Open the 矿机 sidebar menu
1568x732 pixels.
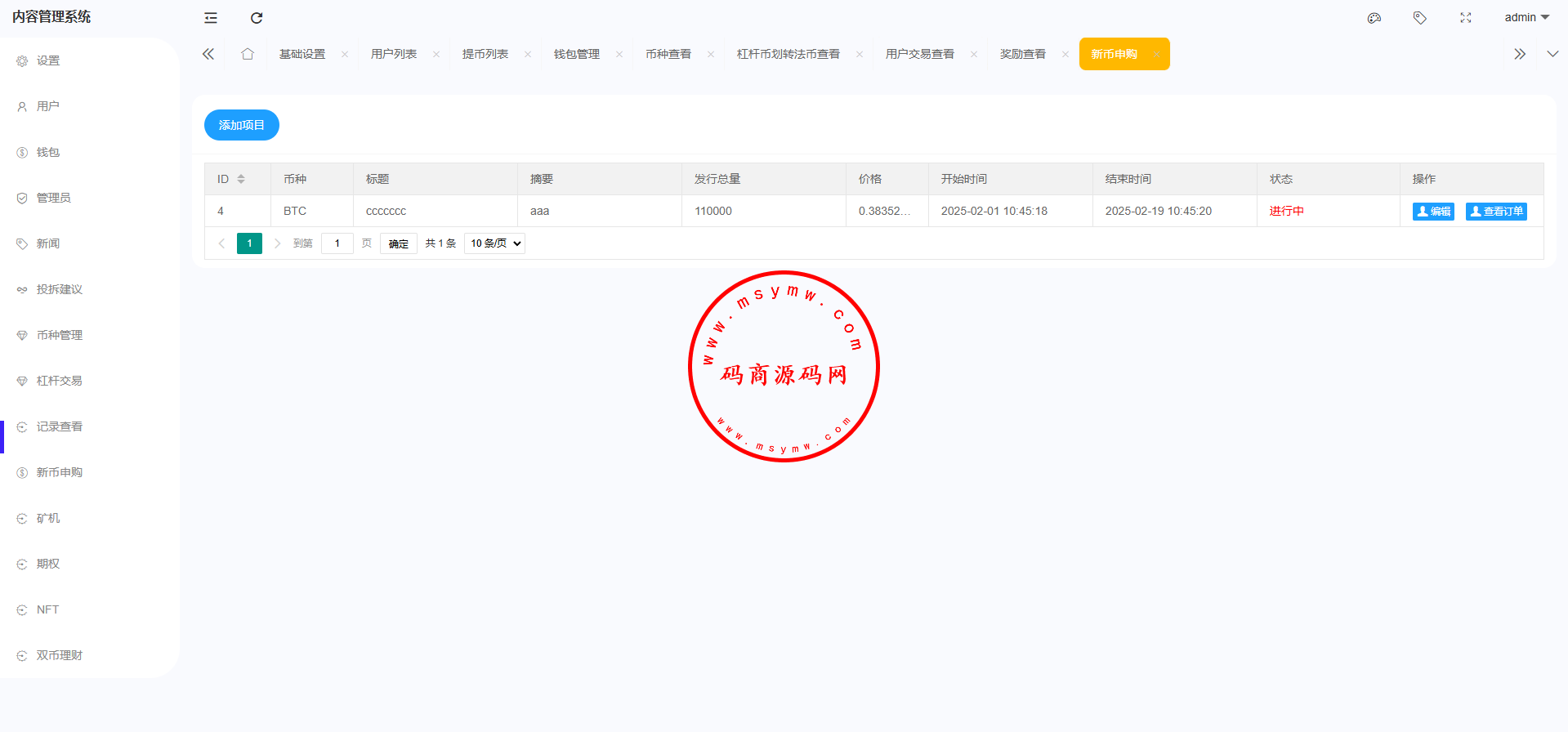tap(90, 518)
